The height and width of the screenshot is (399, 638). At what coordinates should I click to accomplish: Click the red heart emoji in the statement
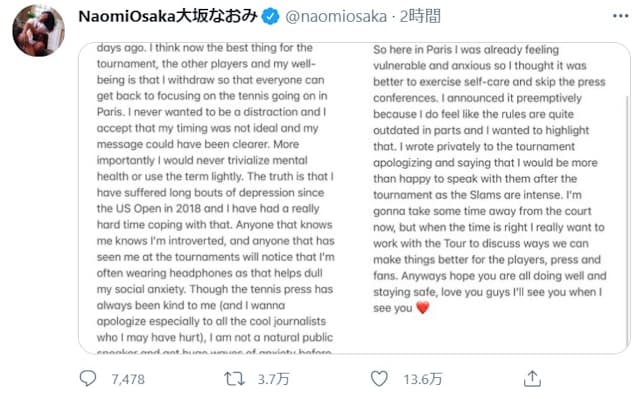click(x=423, y=308)
